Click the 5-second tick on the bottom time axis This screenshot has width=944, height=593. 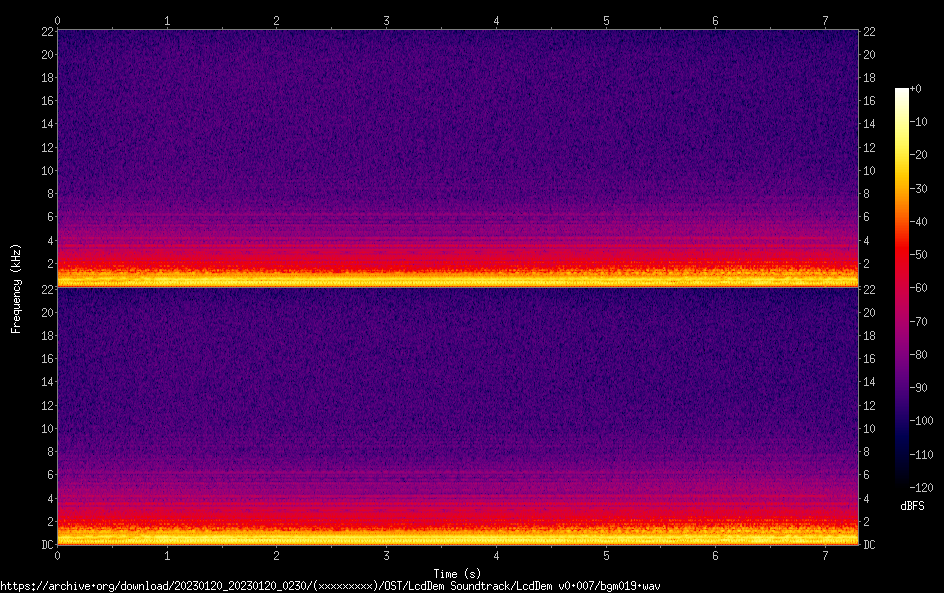606,555
